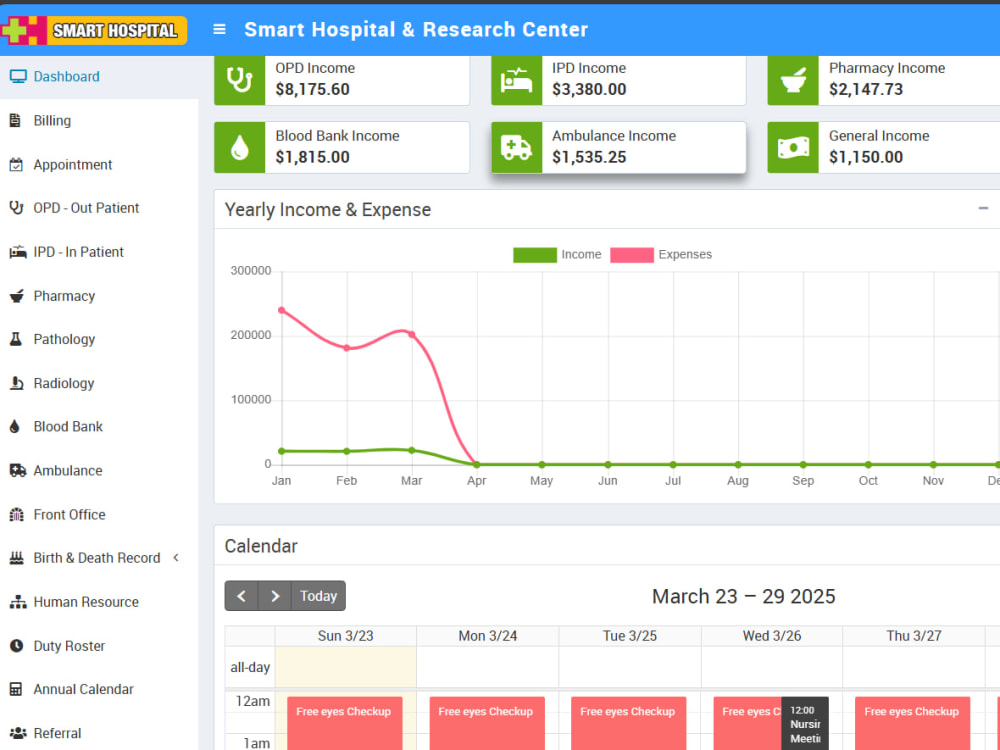Click the IPD bed sidebar icon
Screen dimensions: 1000x750
click(x=18, y=252)
